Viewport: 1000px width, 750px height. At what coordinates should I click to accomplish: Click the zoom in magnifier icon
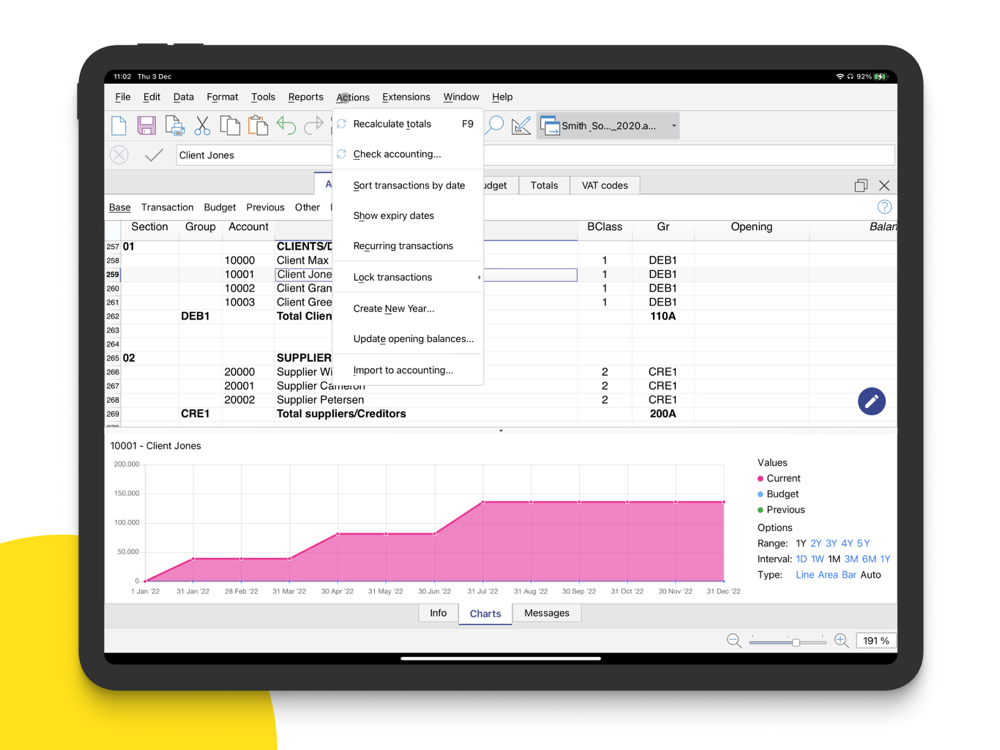(841, 640)
